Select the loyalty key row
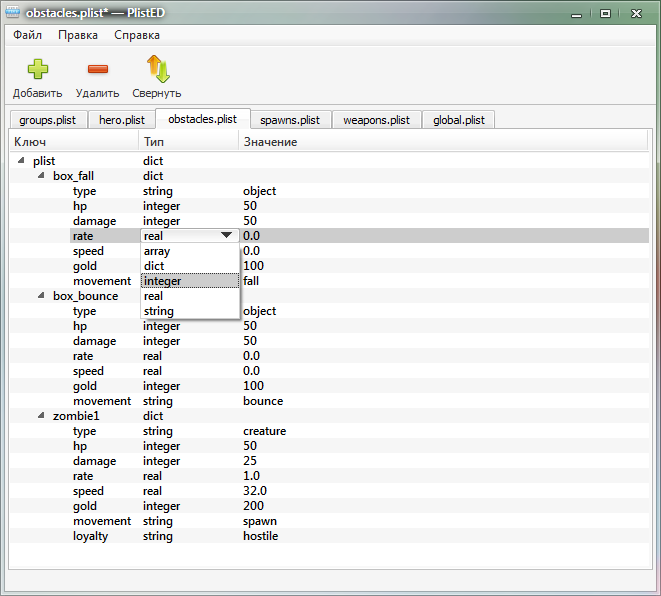661x596 pixels. [x=90, y=536]
